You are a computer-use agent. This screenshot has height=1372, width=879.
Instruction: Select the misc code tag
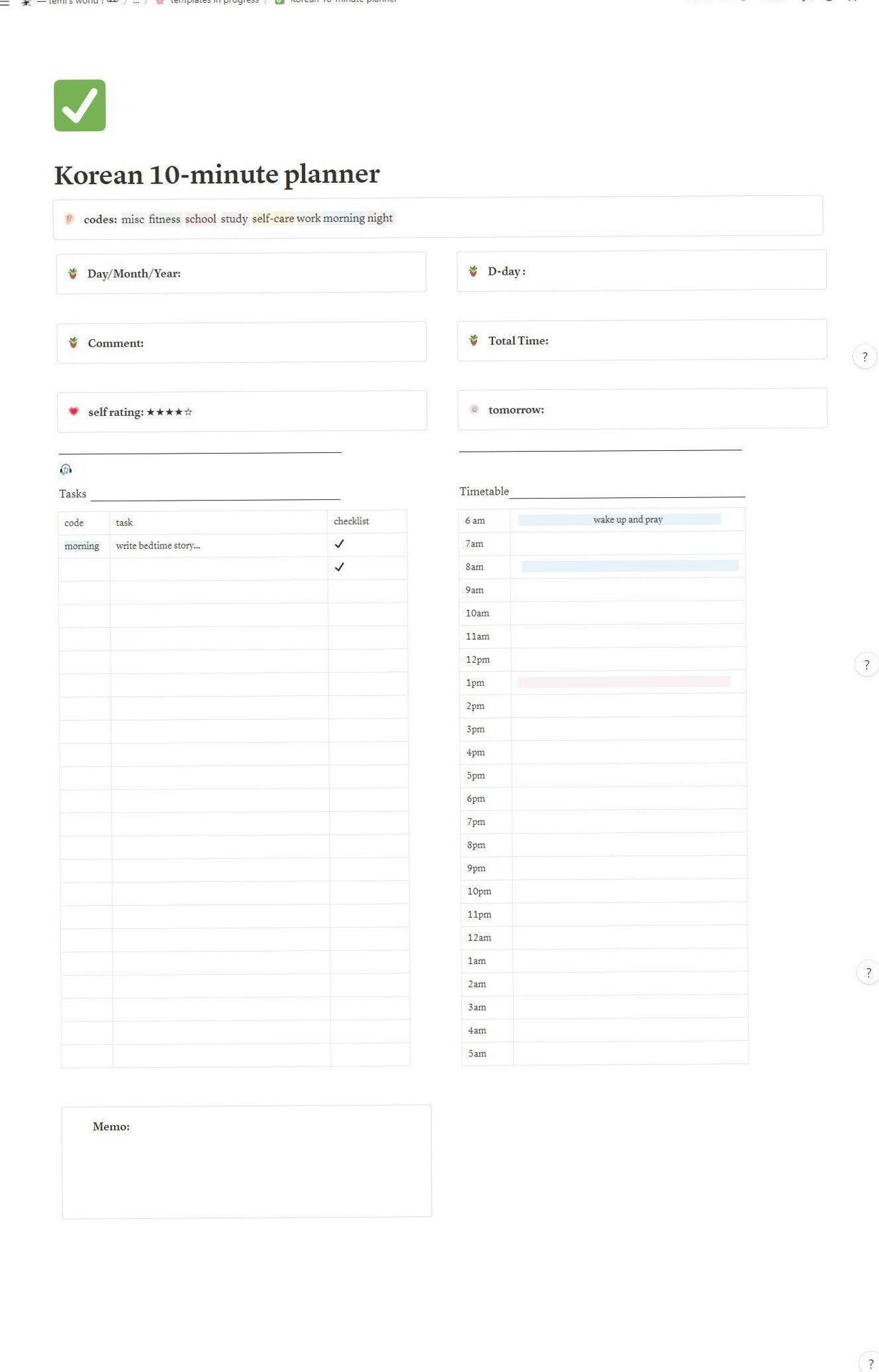coord(132,219)
